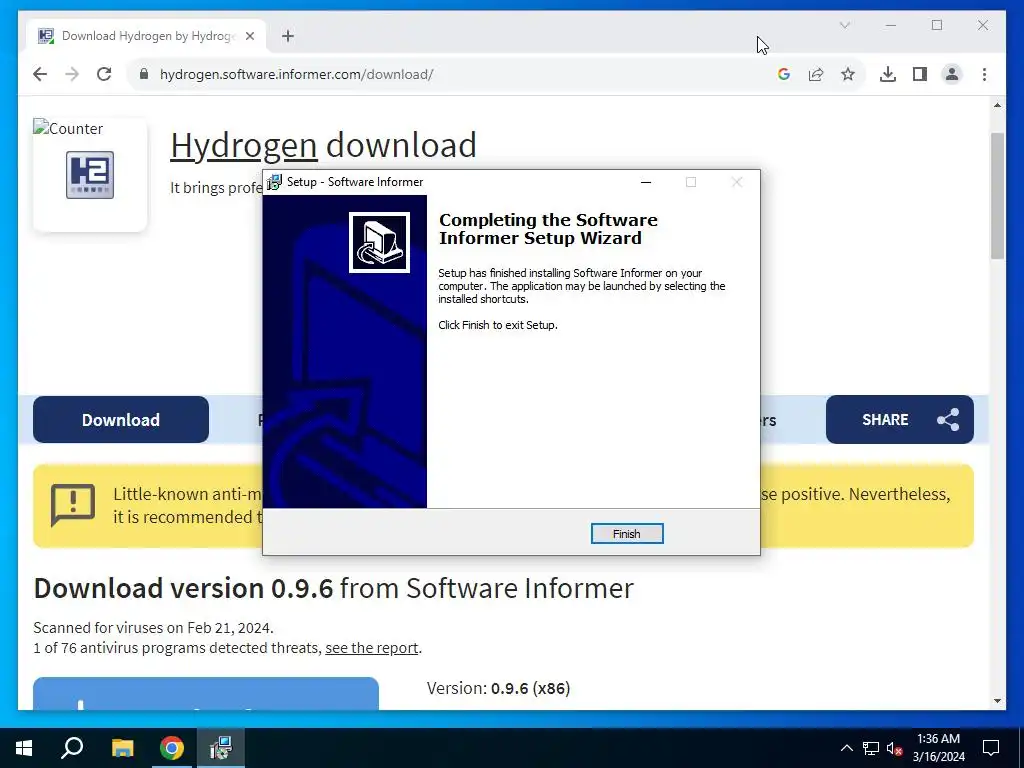Screen dimensions: 1024x768
Task: Click the blue download button below the heading
Action: pos(206,694)
